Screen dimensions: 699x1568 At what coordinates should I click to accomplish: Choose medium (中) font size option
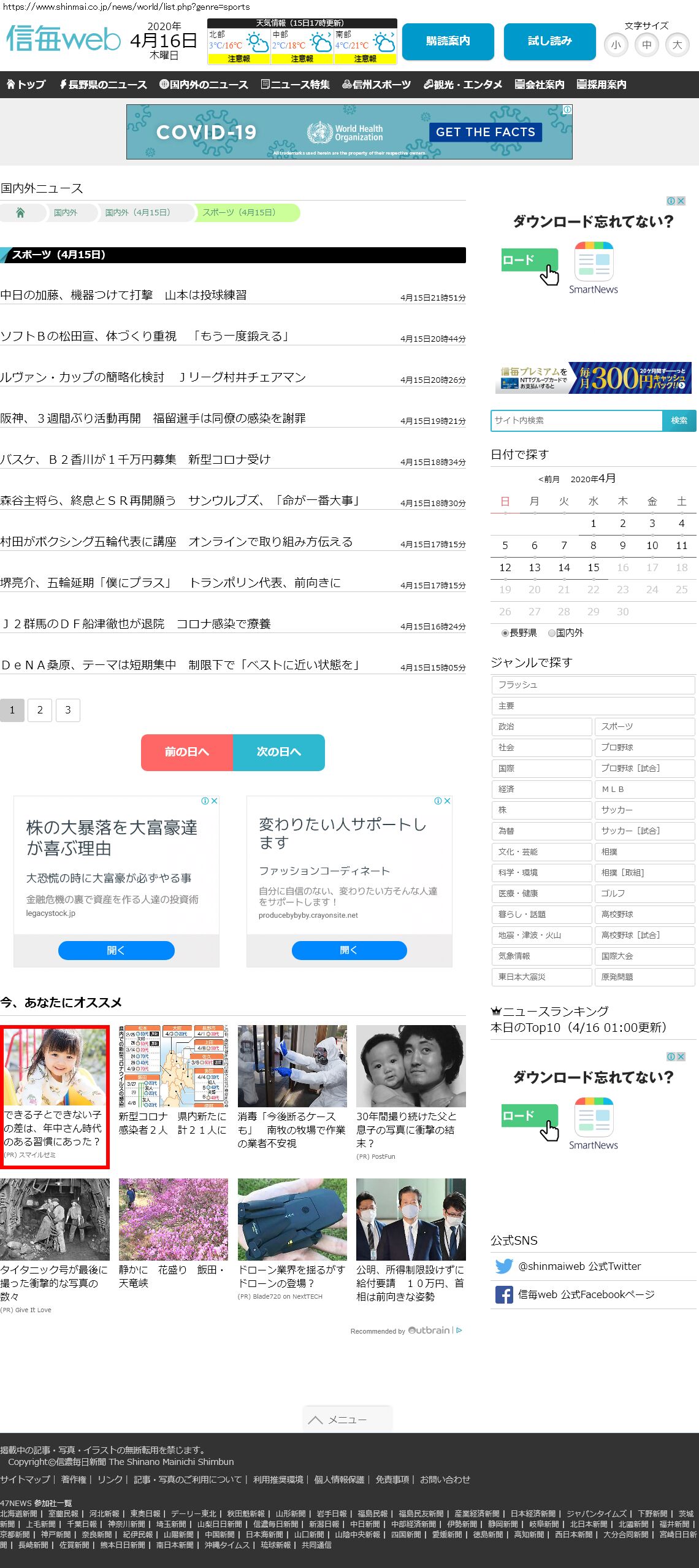(646, 45)
